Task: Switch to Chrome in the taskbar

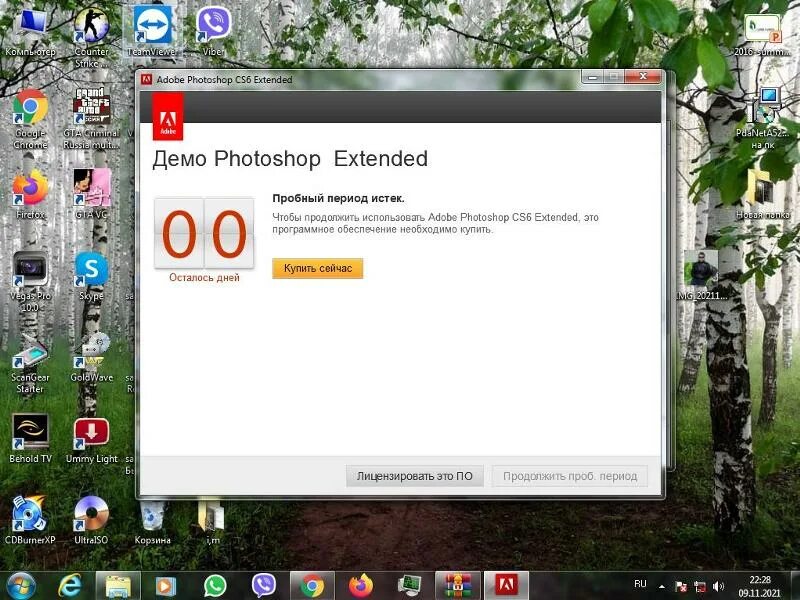Action: coord(312,586)
